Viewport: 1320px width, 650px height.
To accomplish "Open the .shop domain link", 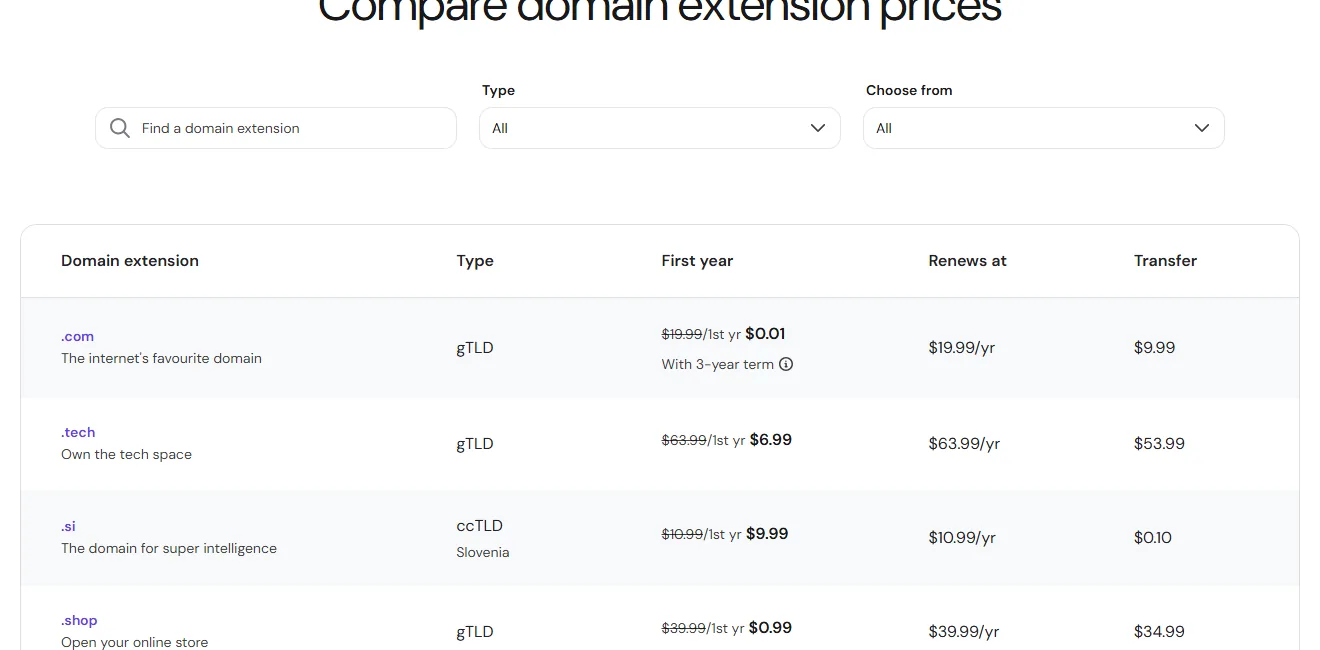I will (79, 620).
